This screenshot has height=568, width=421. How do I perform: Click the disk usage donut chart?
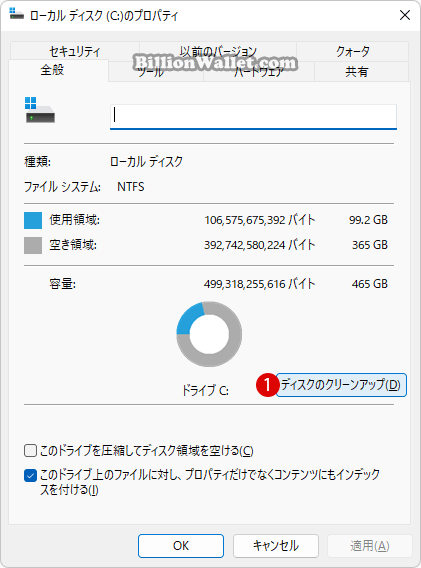(x=209, y=334)
